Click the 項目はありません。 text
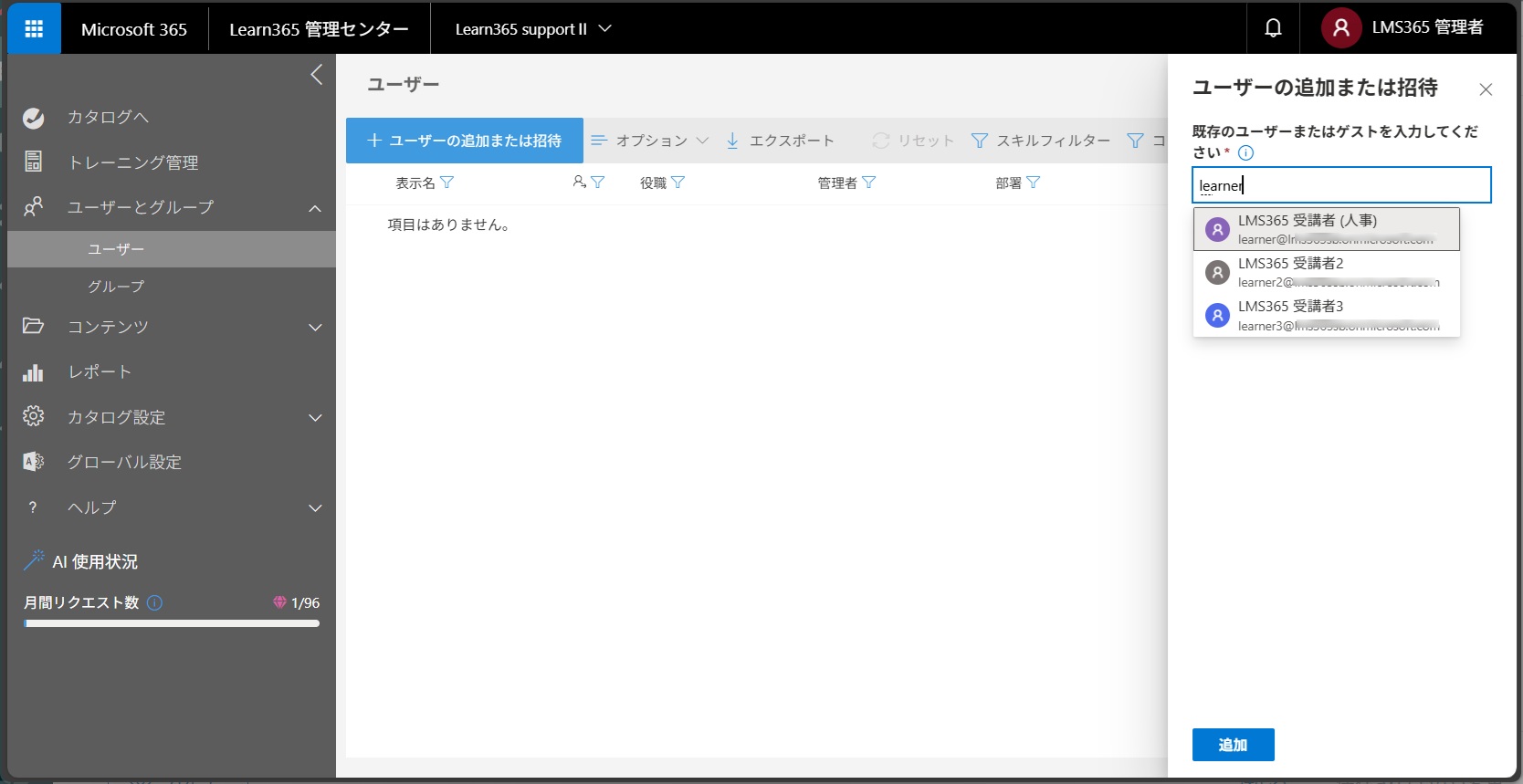Image resolution: width=1523 pixels, height=784 pixels. 448,225
